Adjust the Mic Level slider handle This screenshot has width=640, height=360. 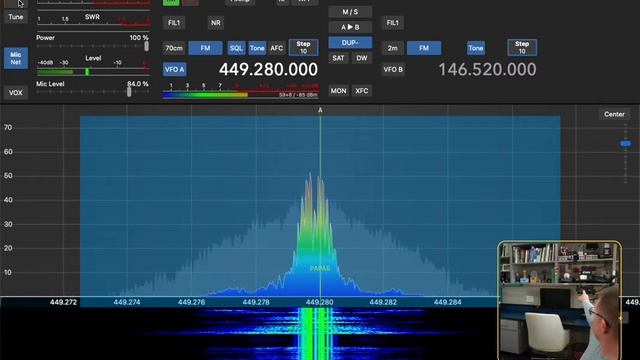[x=129, y=92]
